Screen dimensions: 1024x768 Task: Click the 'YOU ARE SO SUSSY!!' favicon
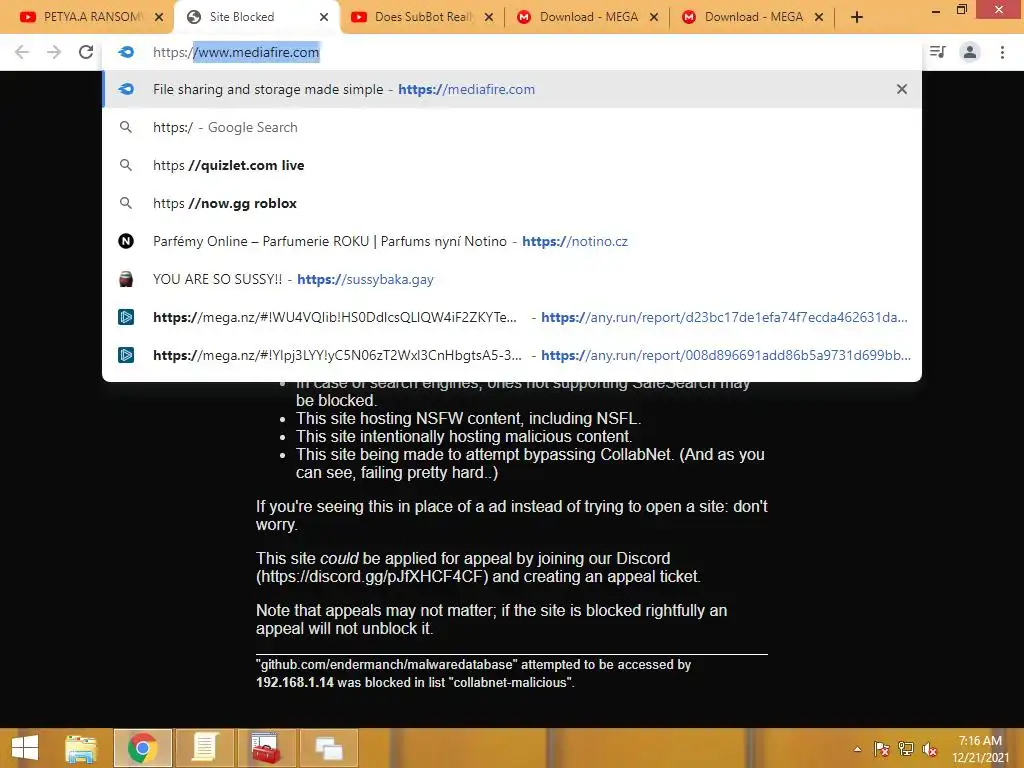126,279
